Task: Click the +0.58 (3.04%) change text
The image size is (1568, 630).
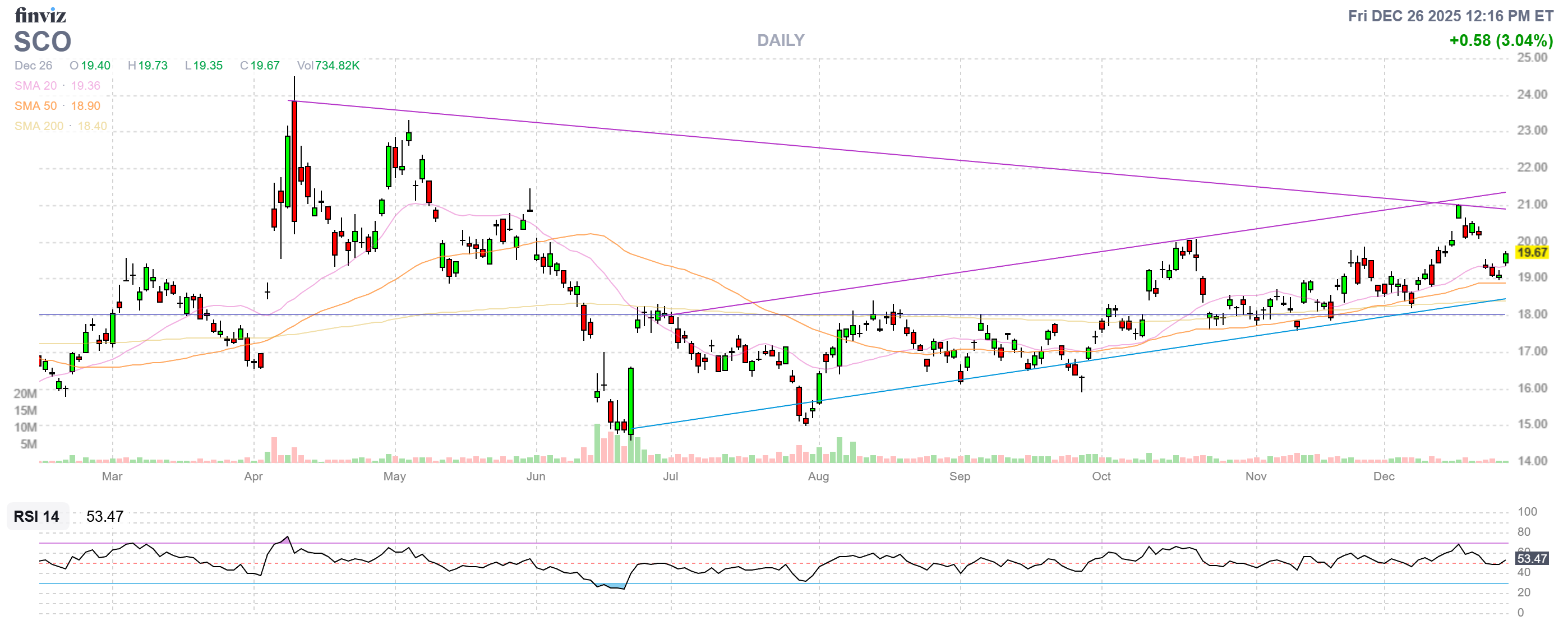Action: coord(1501,41)
